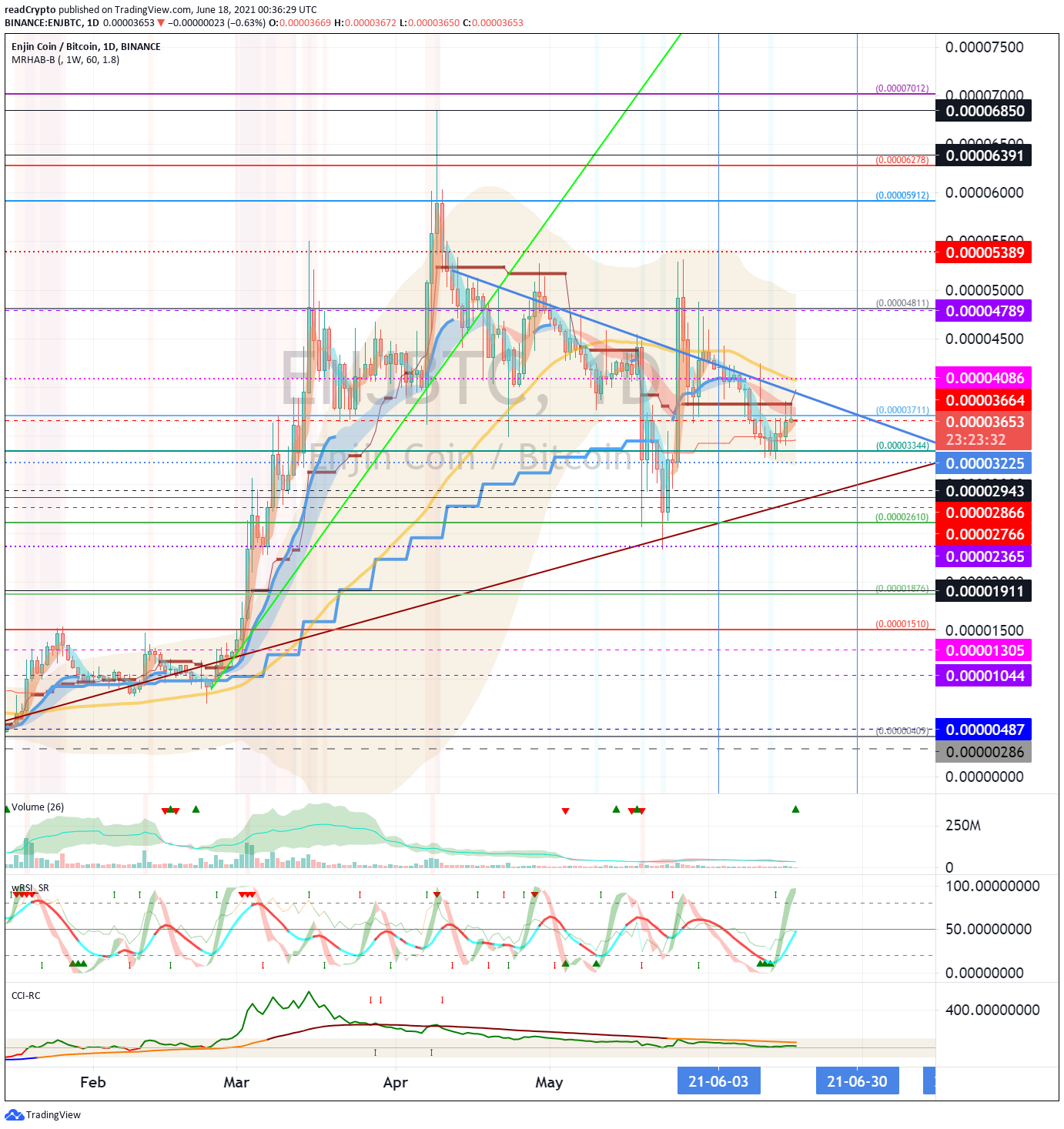Select the 0.00006391 price label

pyautogui.click(x=983, y=155)
